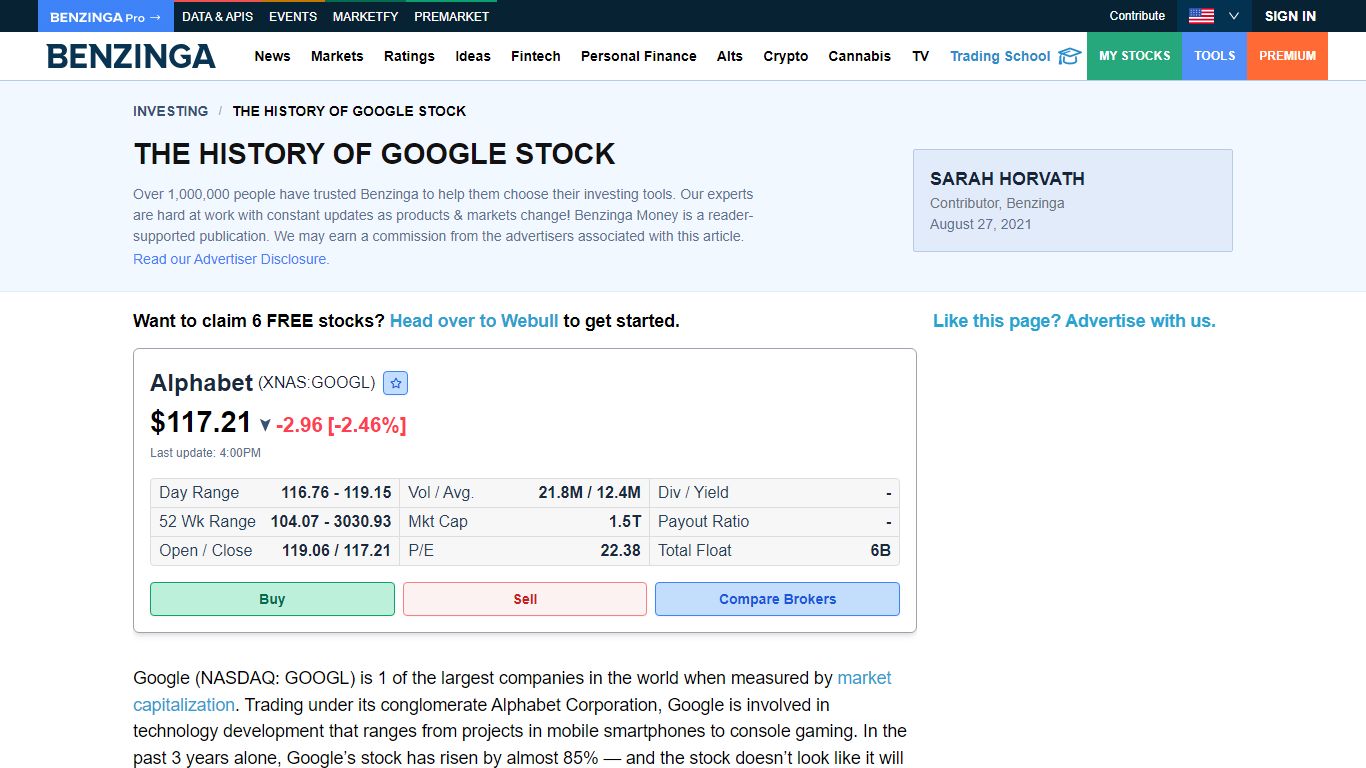Click the -2.96 [-2.46%] change value

[x=341, y=425]
